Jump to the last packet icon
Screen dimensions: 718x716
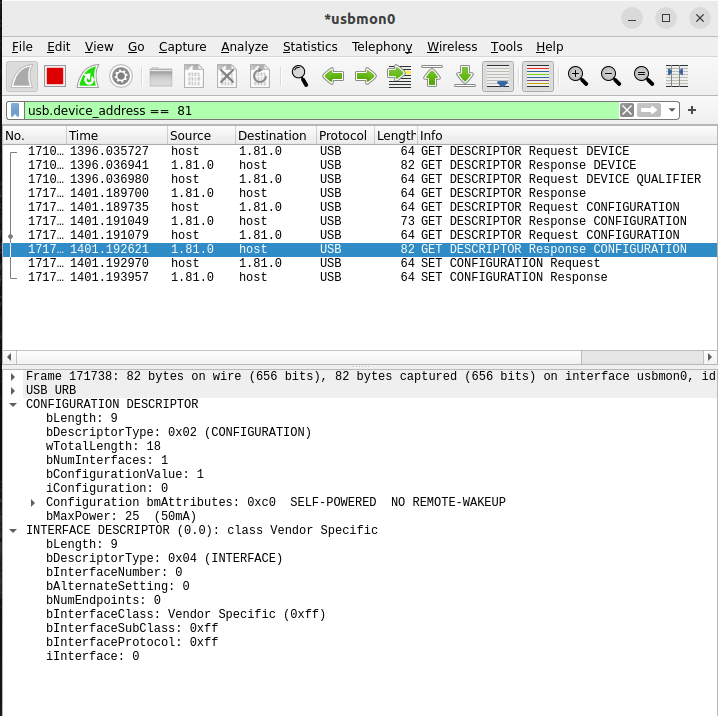(x=465, y=76)
